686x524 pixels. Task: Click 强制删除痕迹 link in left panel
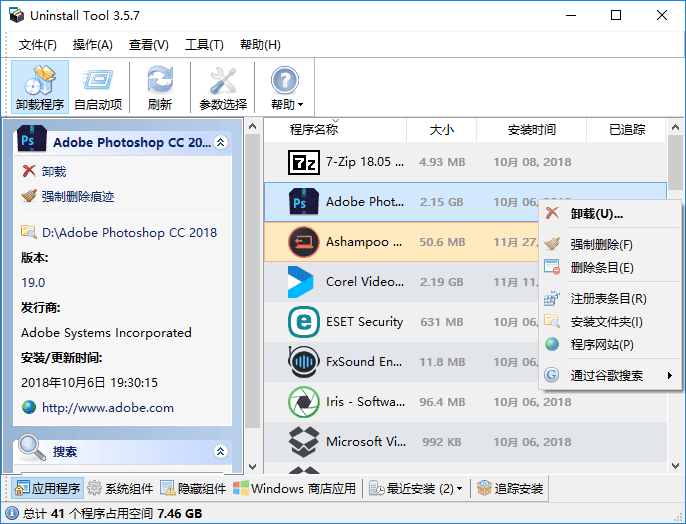coord(78,196)
